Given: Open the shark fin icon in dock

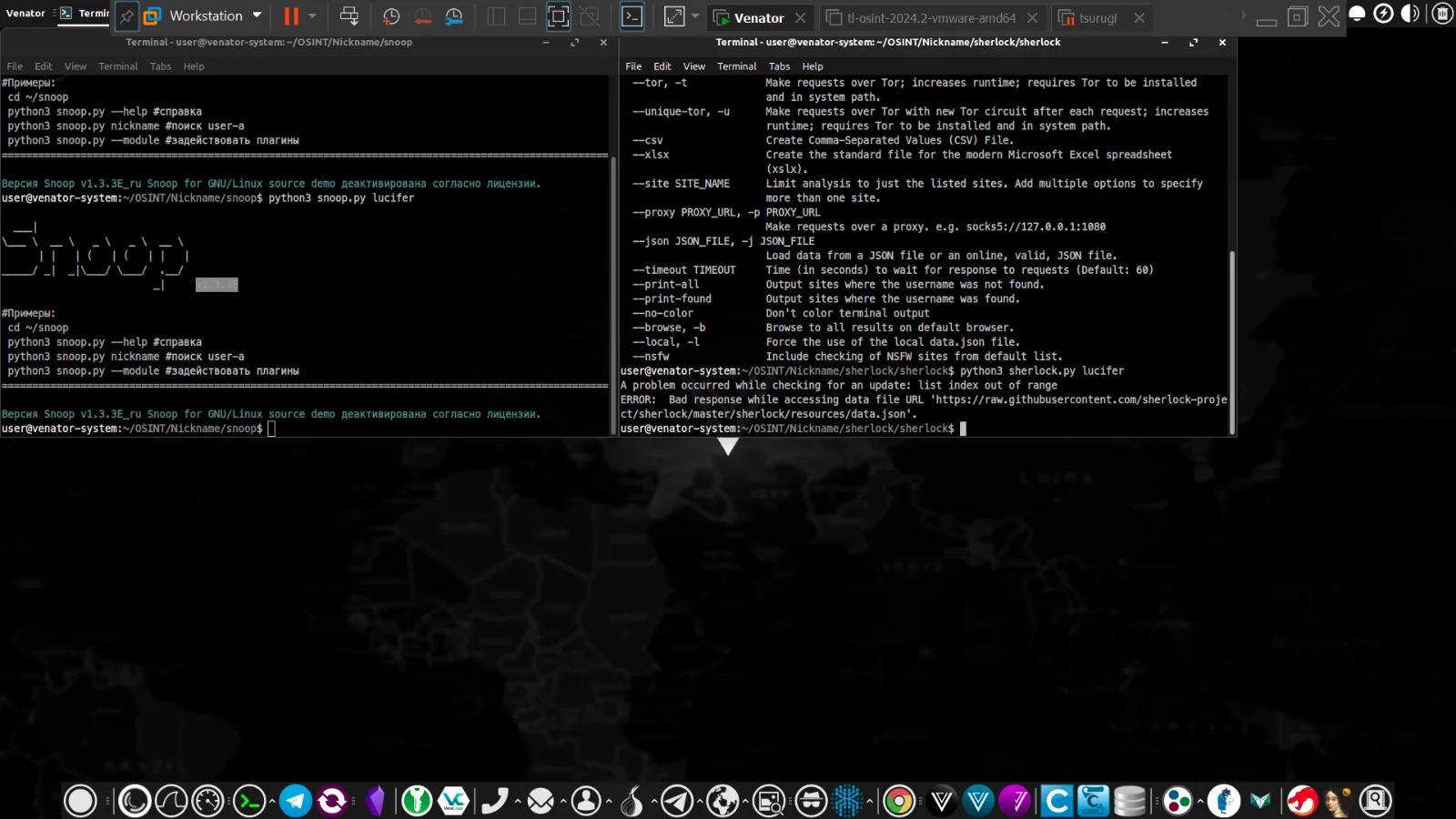Looking at the screenshot, I should click(x=171, y=801).
